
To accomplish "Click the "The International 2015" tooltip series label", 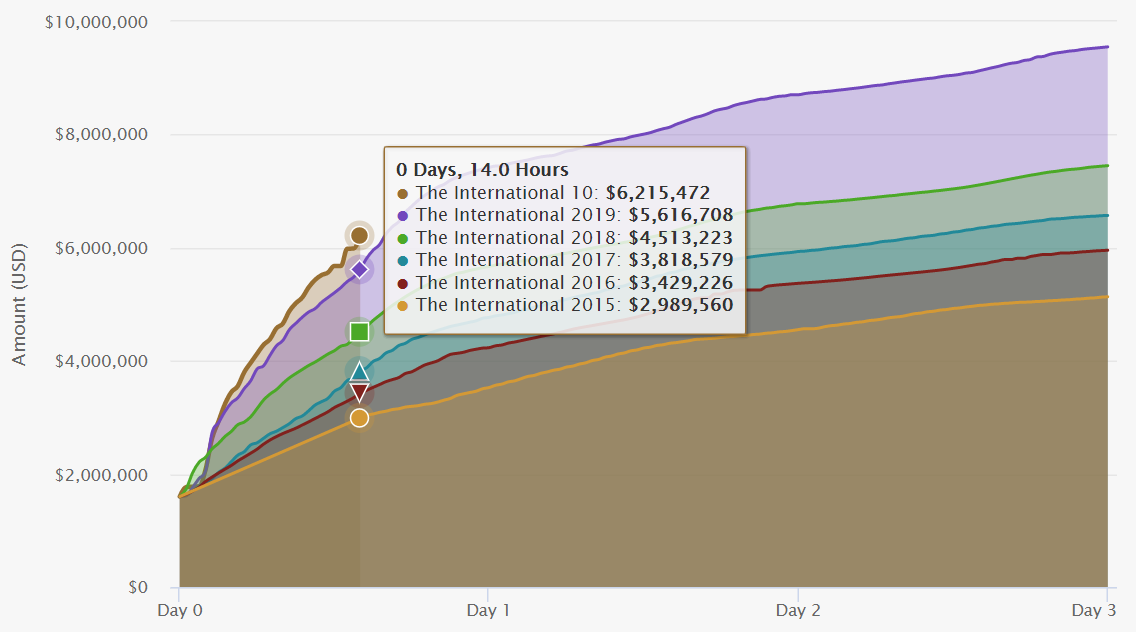I will (519, 304).
